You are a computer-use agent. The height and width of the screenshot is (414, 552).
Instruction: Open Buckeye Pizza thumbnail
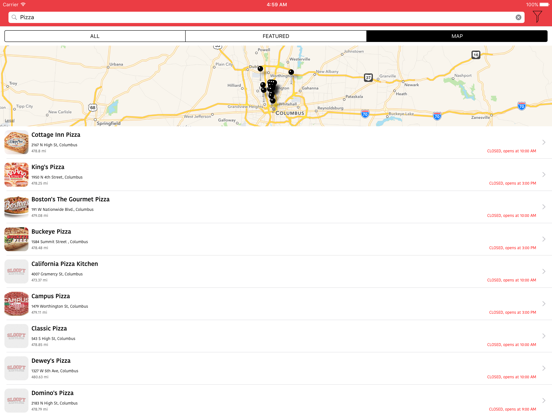(16, 239)
